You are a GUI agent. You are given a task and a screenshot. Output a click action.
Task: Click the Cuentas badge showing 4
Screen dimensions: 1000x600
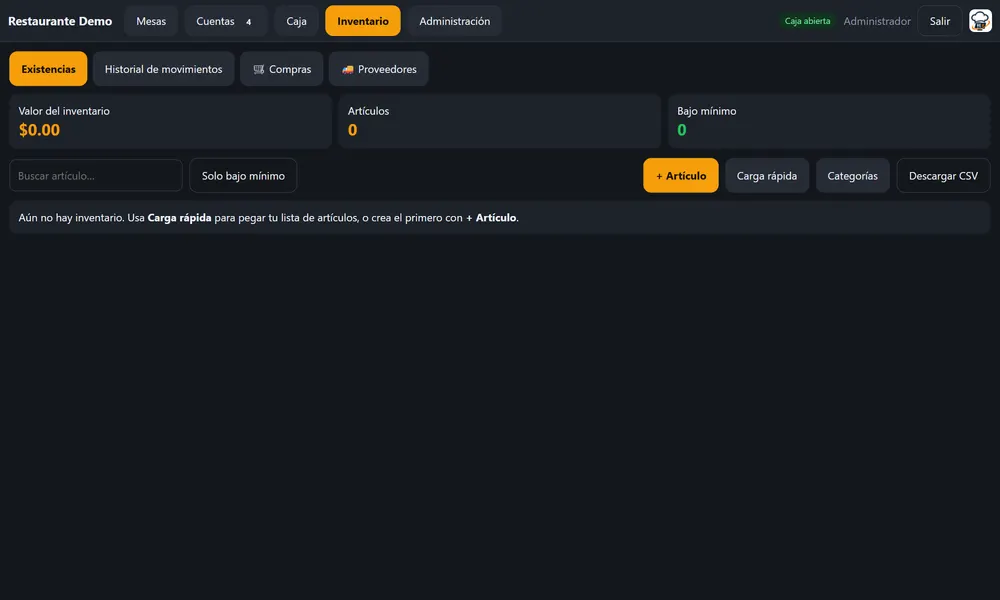tap(249, 22)
